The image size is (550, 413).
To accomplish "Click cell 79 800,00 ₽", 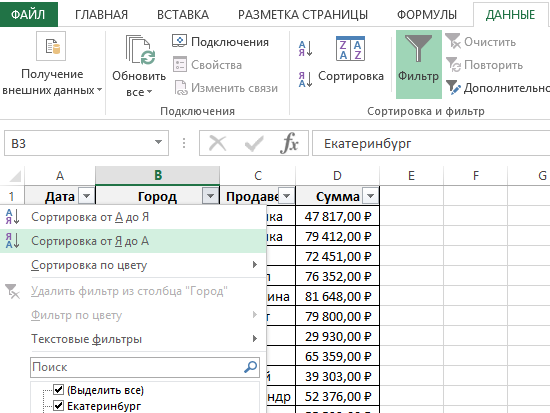I will click(x=337, y=316).
